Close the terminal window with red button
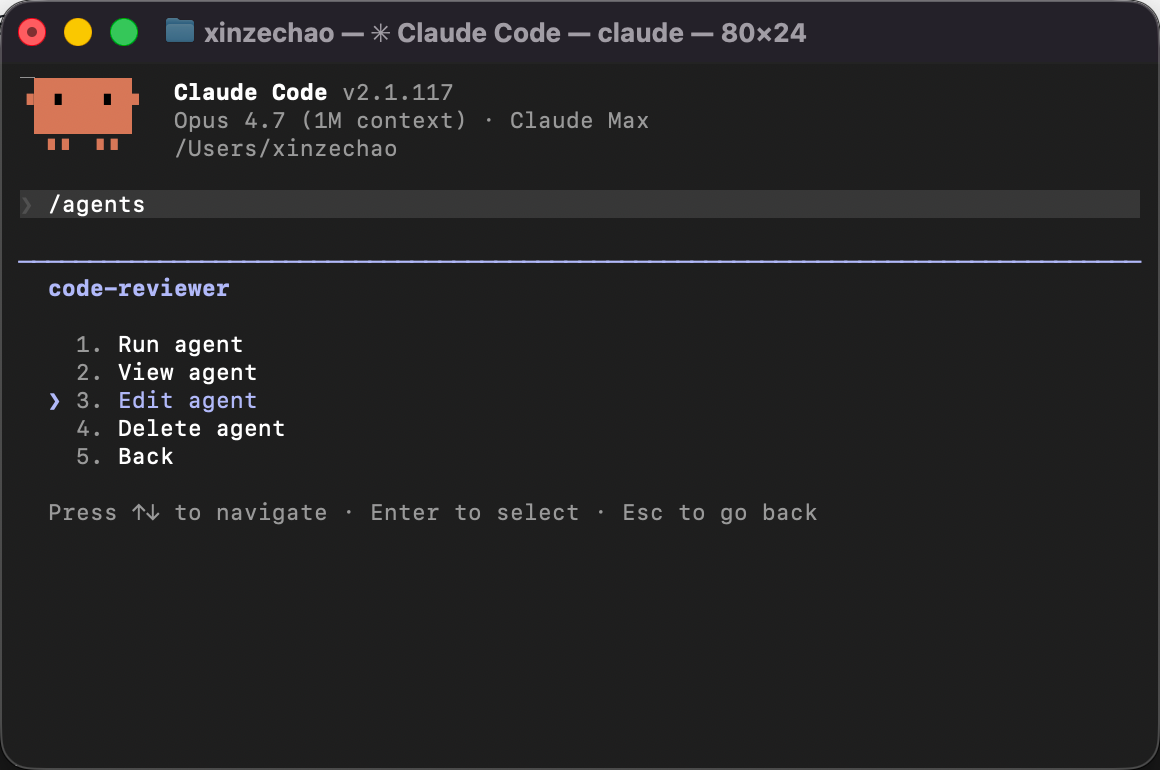Viewport: 1160px width, 770px height. coord(32,33)
